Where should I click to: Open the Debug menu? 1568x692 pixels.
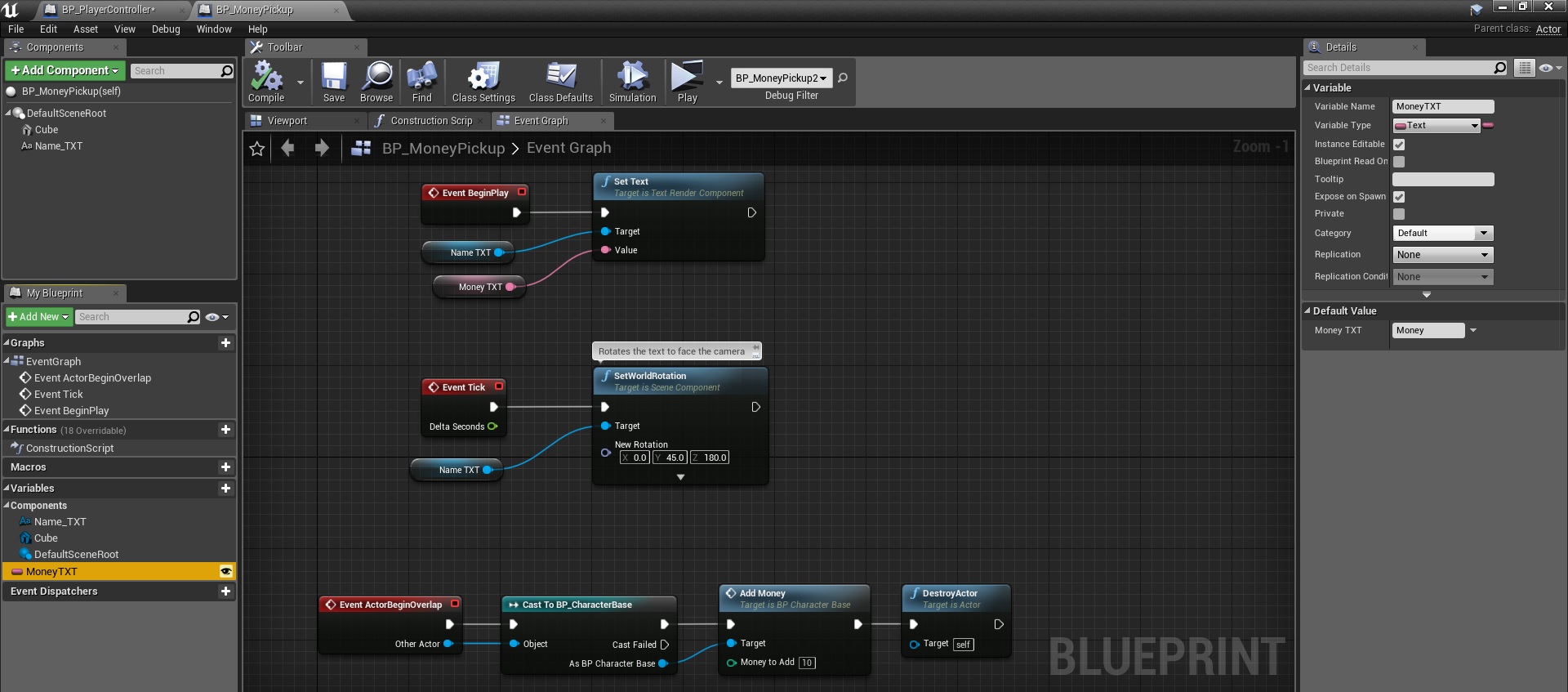(166, 29)
